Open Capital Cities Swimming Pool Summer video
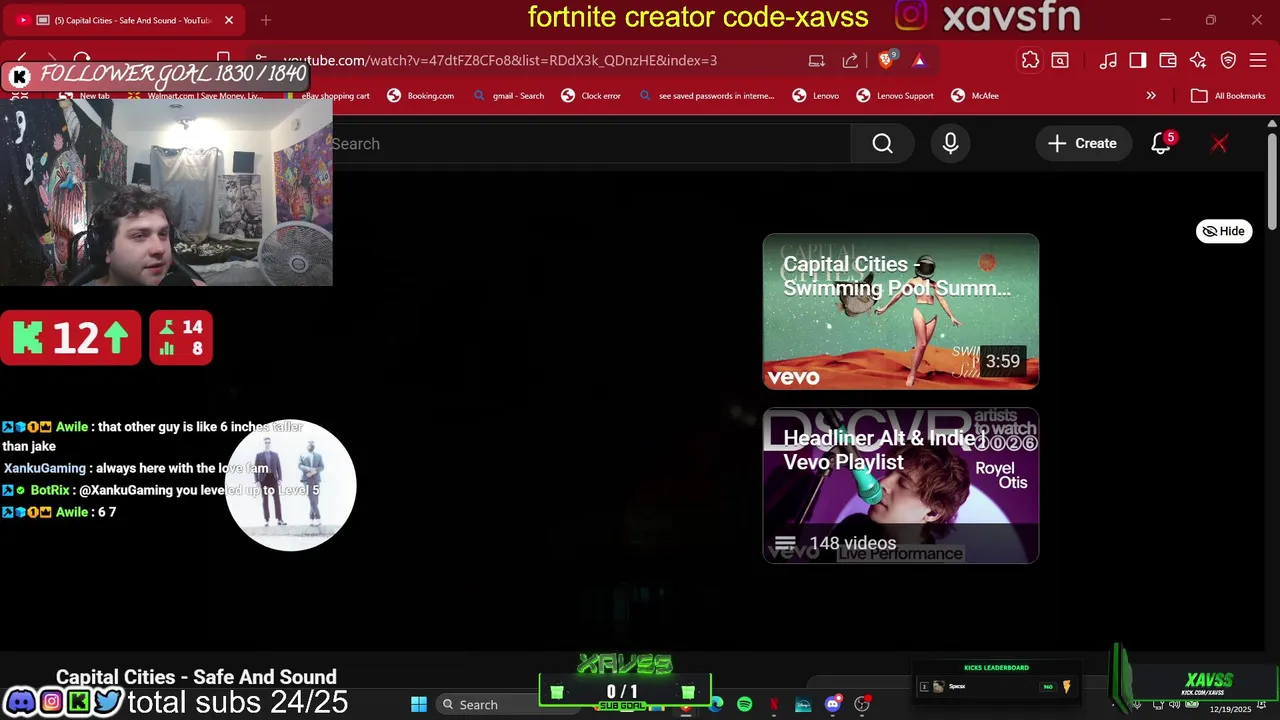The height and width of the screenshot is (720, 1280). click(x=900, y=312)
